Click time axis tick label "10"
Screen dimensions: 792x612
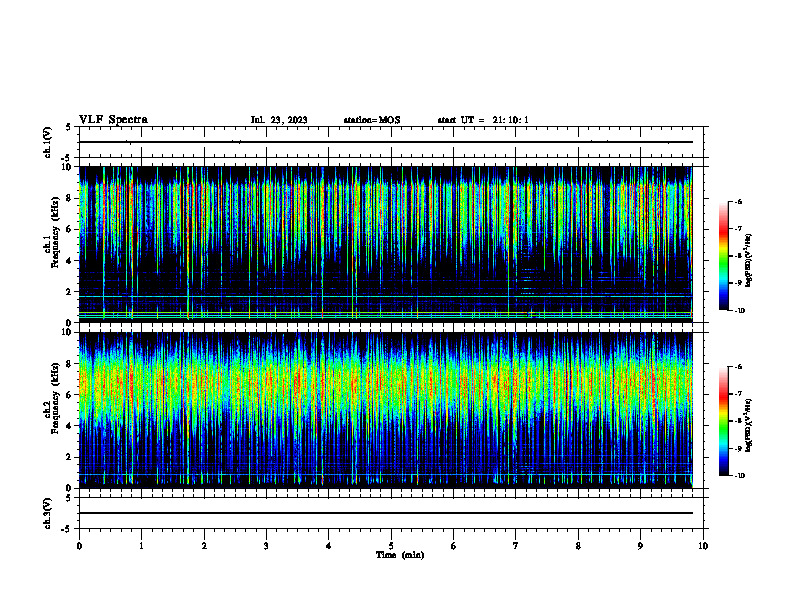703,546
